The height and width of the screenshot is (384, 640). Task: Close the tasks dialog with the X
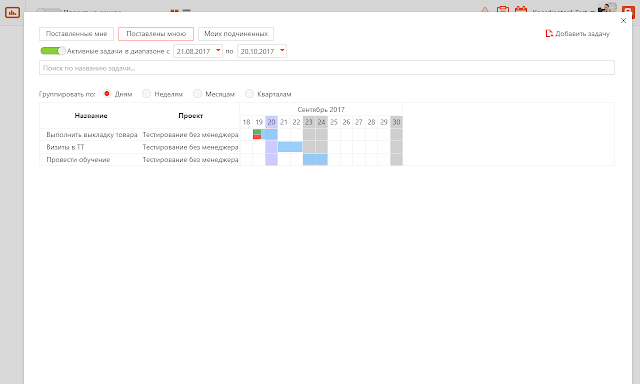coord(623,20)
